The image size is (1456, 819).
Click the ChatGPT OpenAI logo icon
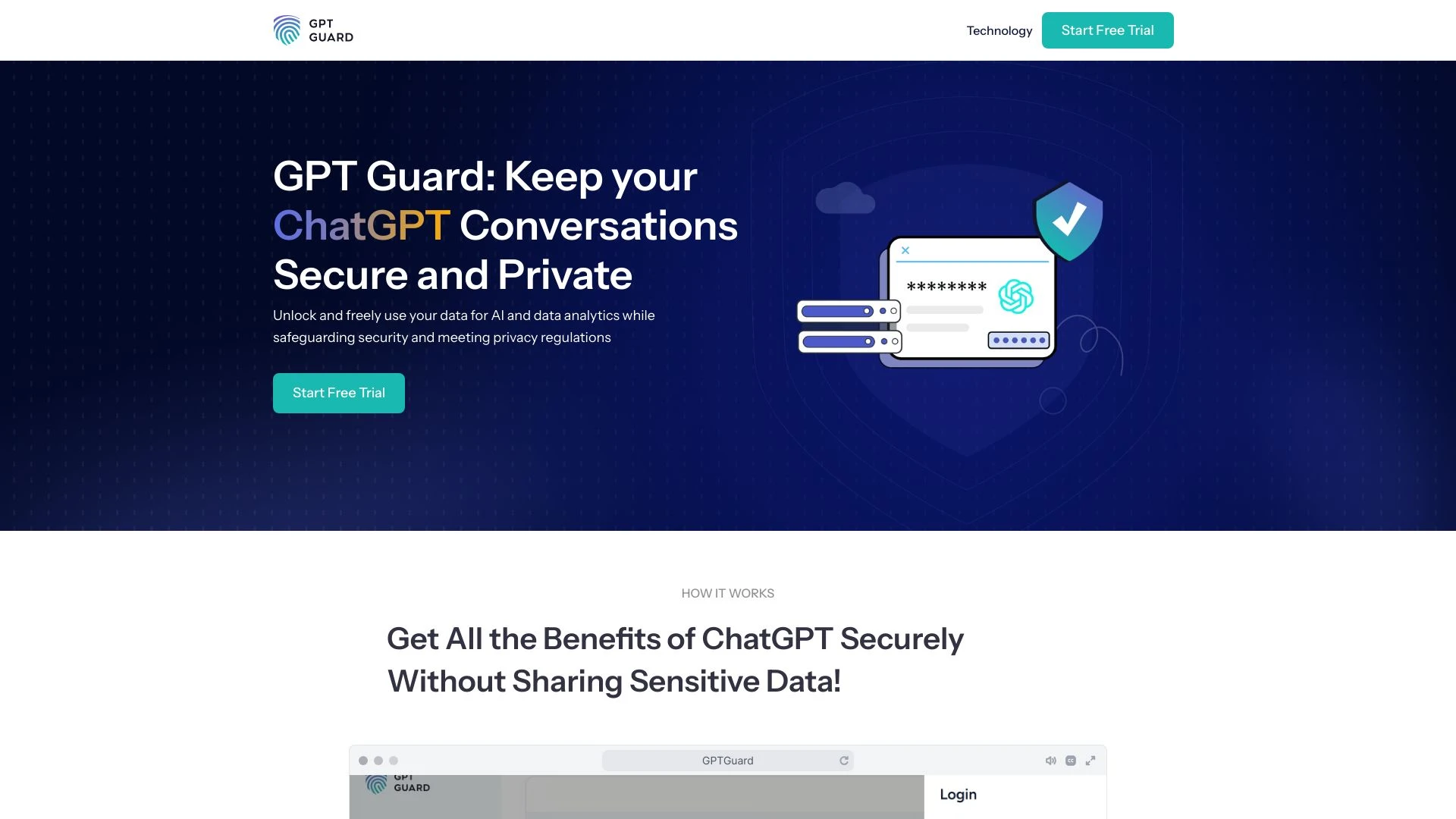(1014, 294)
